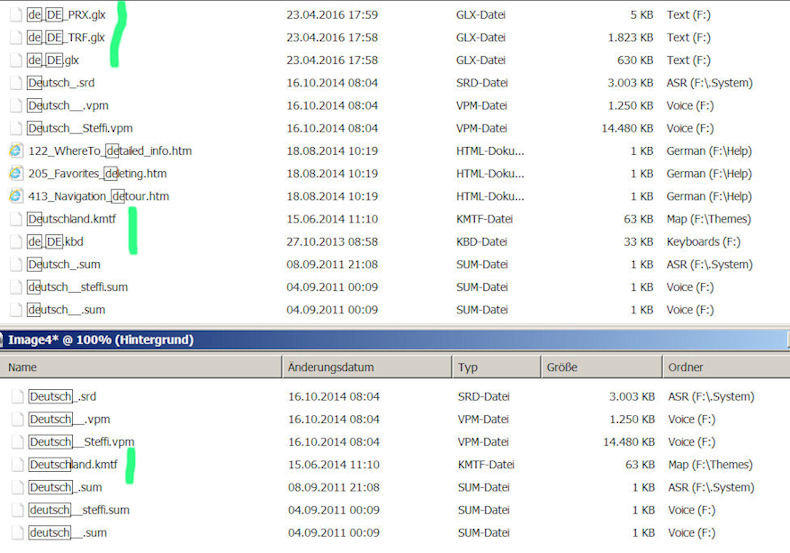This screenshot has height=553, width=790.
Task: Activate the Image4* @ 100% (Hintergrund) title bar
Action: pos(395,340)
